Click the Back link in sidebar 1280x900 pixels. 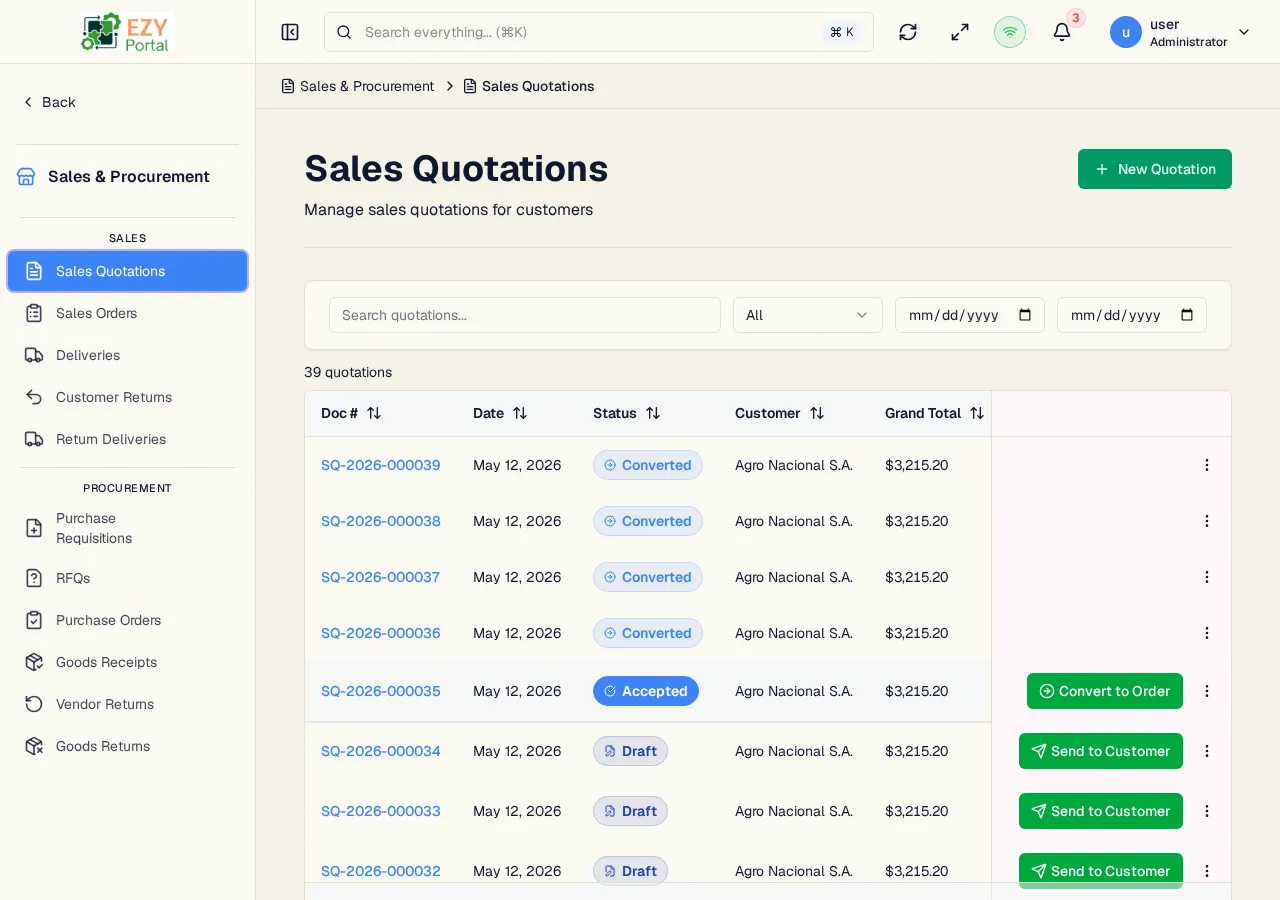click(x=49, y=102)
